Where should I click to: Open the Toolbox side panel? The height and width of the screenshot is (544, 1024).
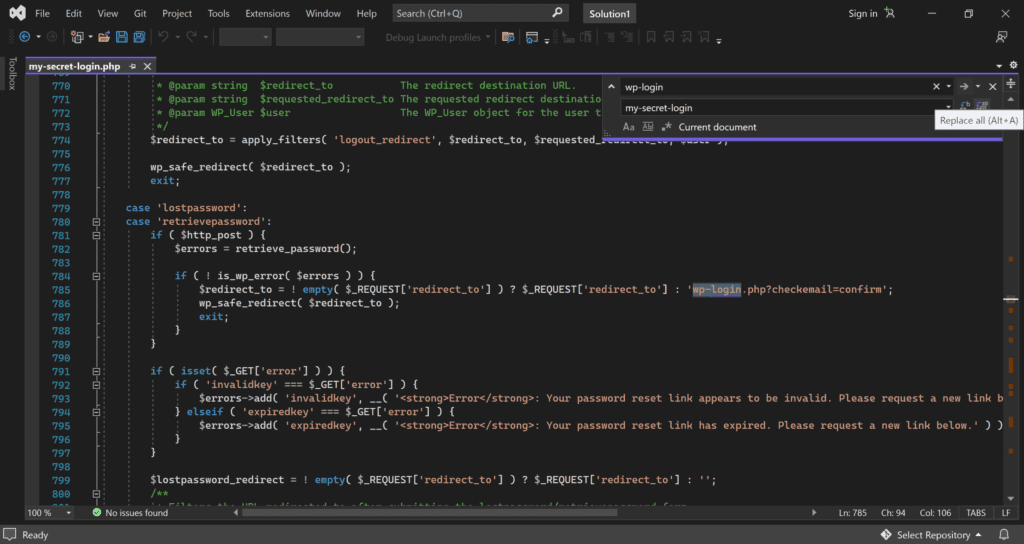coord(12,73)
